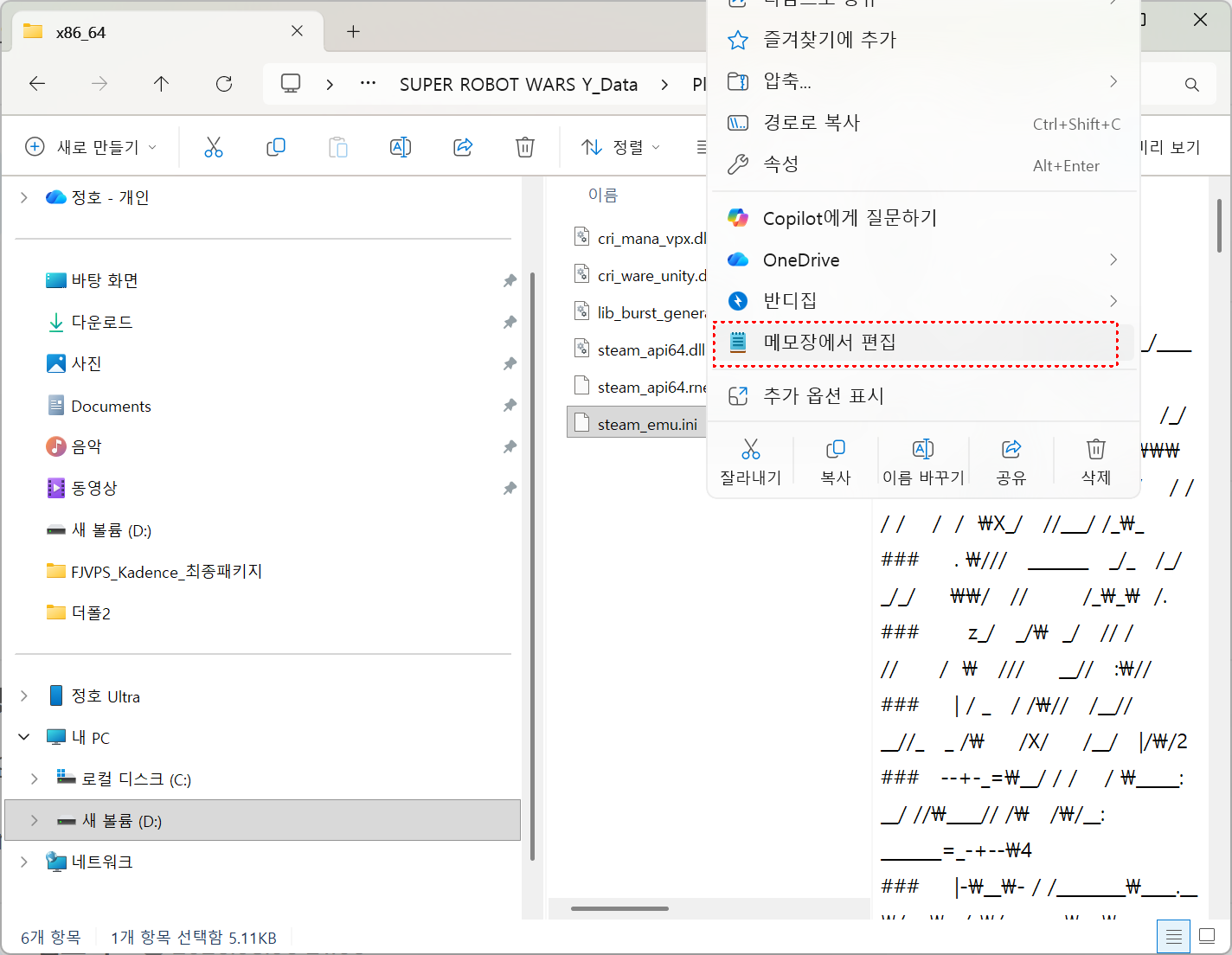Switch to details view icon in status bar

(x=1174, y=937)
